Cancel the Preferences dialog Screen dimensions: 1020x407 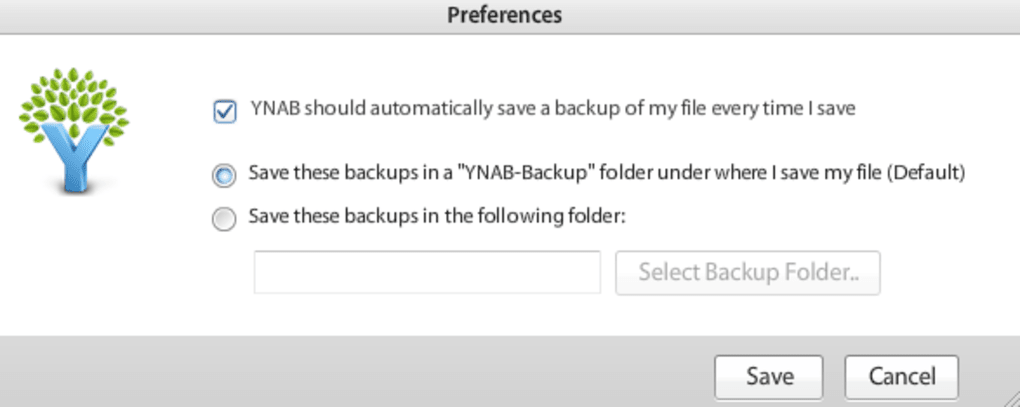(x=901, y=376)
